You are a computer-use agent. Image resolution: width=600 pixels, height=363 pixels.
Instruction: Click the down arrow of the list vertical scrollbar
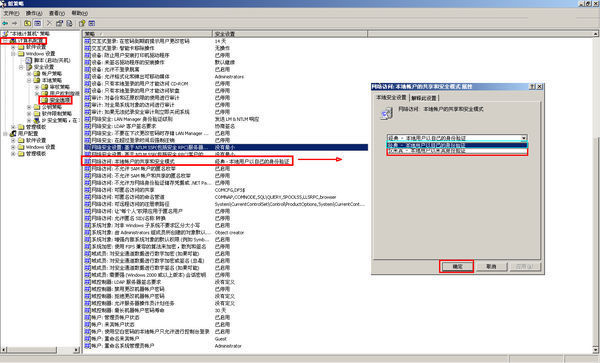[x=596, y=350]
